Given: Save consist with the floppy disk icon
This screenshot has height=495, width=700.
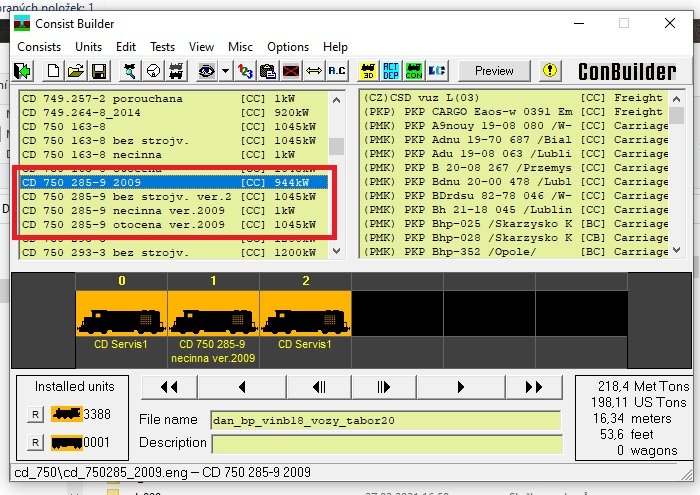Looking at the screenshot, I should pos(98,71).
